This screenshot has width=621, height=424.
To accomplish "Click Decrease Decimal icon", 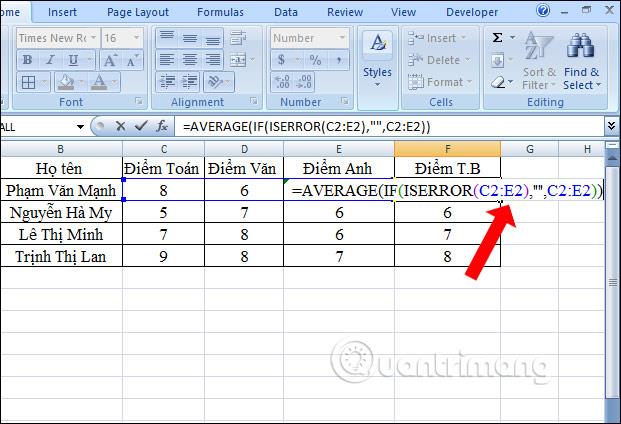I will click(x=304, y=82).
